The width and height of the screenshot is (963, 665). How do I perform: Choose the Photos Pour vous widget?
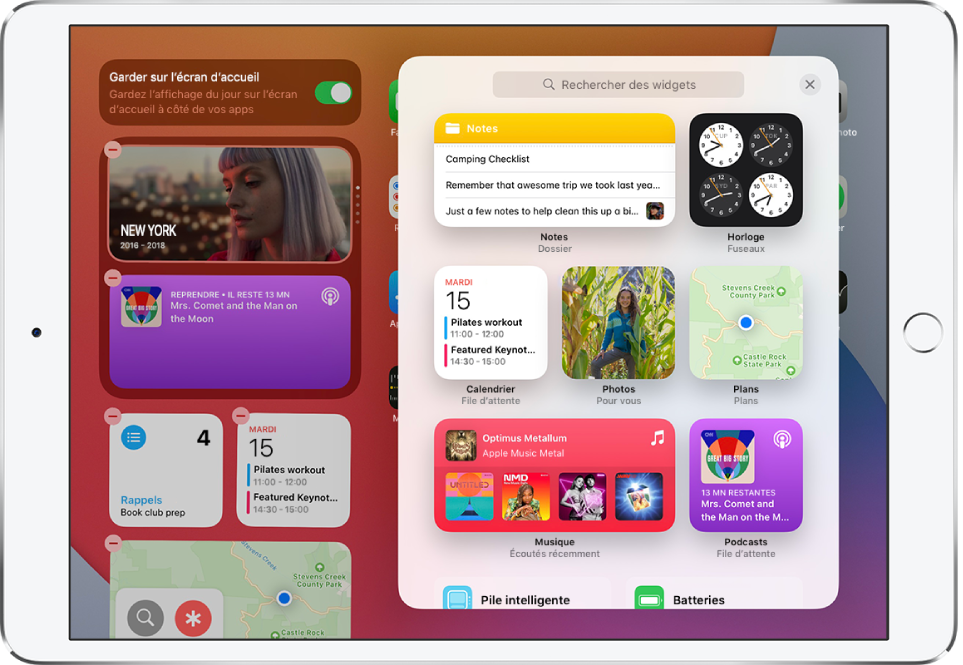pos(618,322)
